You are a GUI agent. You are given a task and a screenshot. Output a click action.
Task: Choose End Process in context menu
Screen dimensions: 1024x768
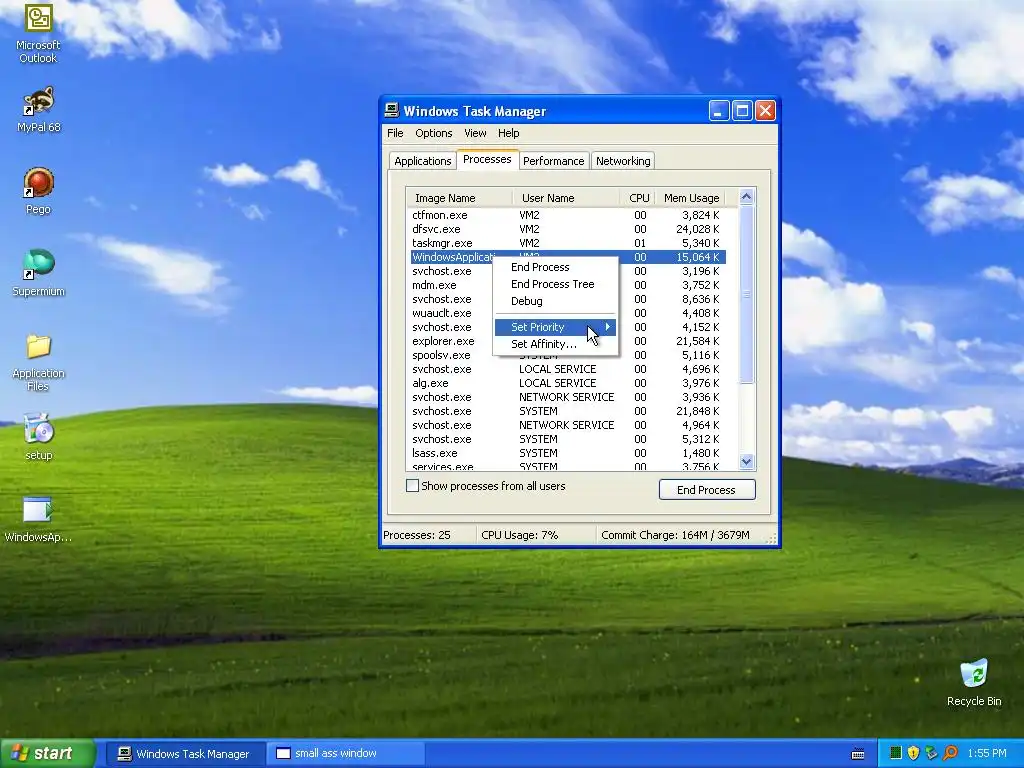pos(554,267)
